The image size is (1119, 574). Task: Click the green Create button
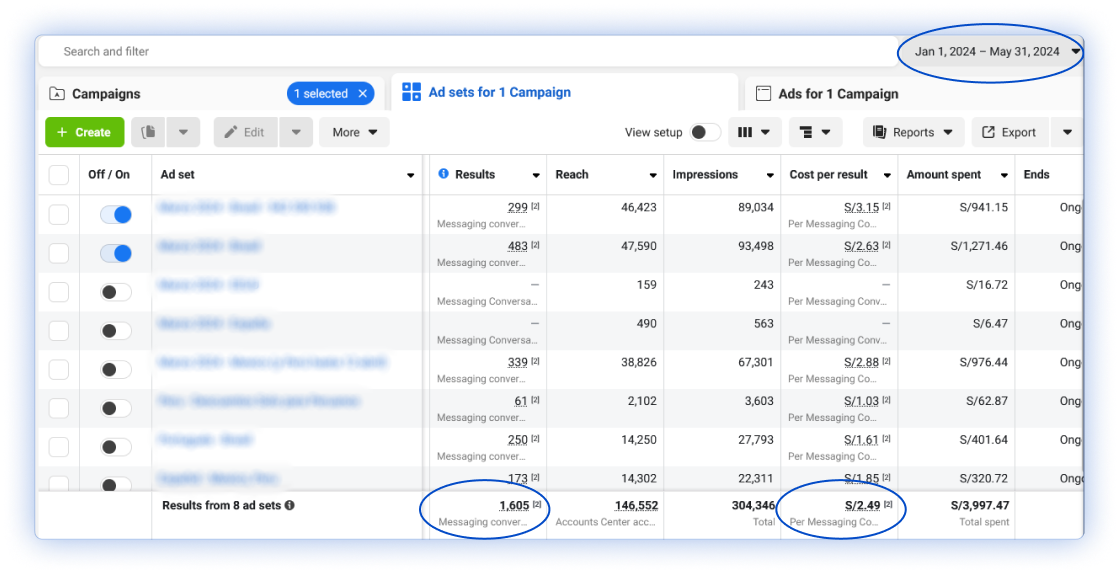pyautogui.click(x=84, y=132)
